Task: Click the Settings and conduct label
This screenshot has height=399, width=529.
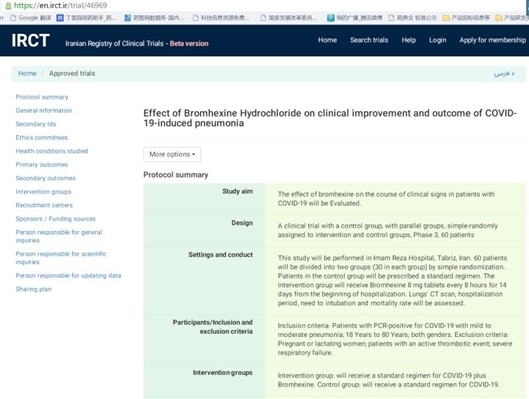Action: [x=221, y=255]
